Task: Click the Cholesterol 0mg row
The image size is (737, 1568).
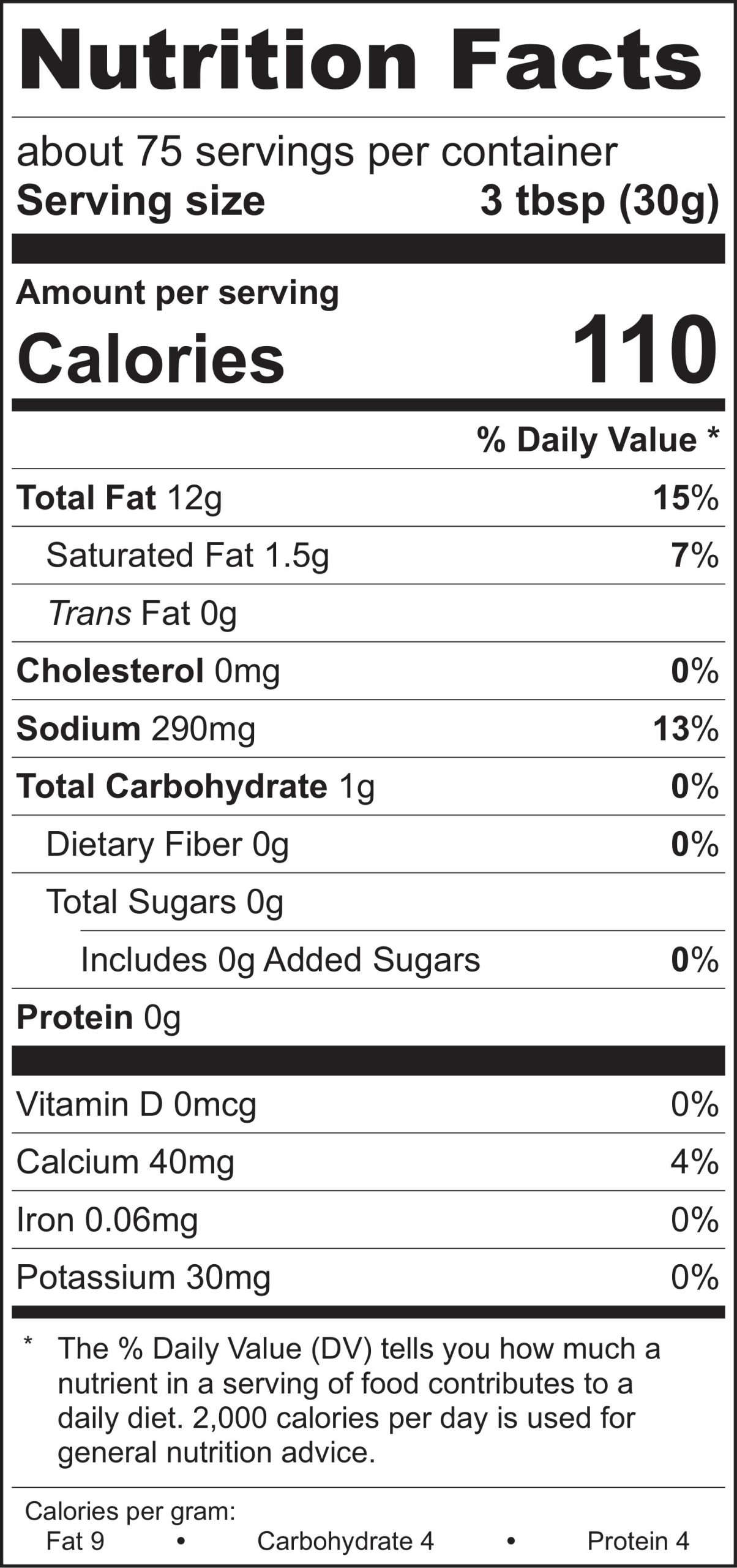Action: pos(148,671)
